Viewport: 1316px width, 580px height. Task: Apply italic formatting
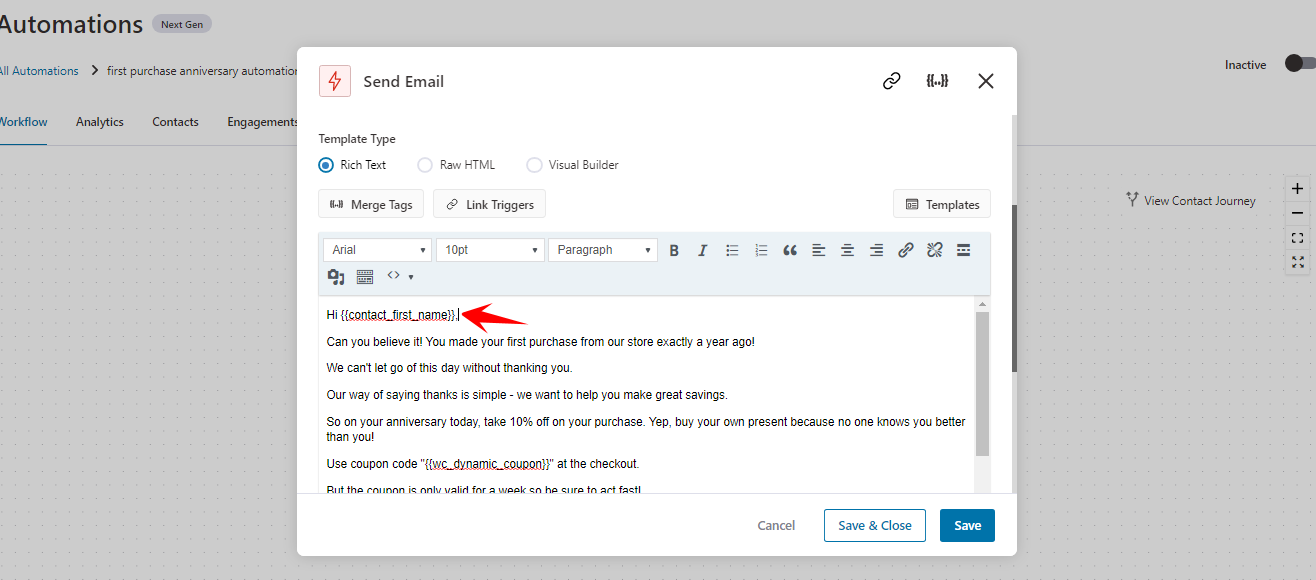tap(702, 250)
